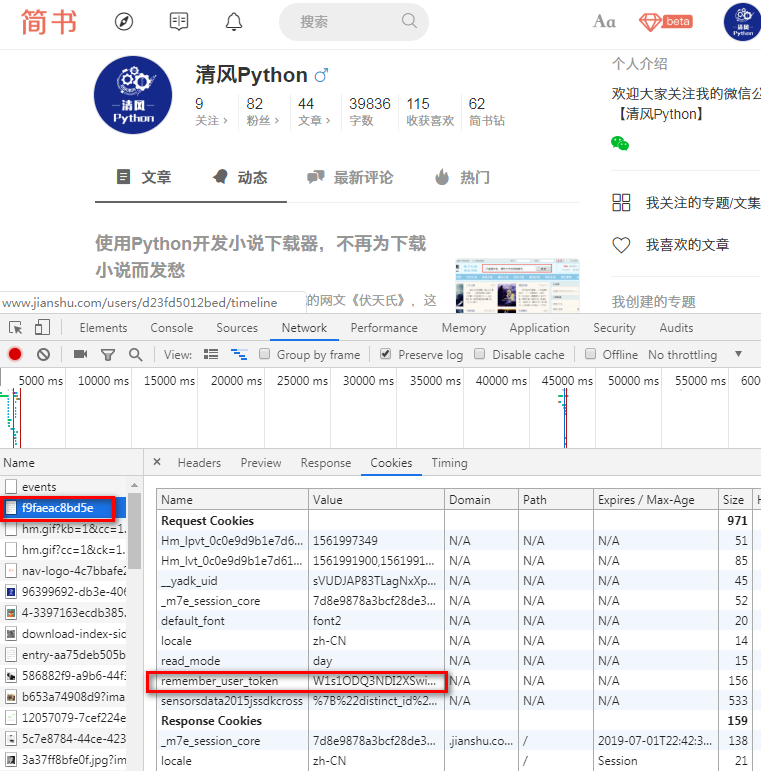Click the Jianshu logo
This screenshot has height=771, width=761.
pyautogui.click(x=49, y=22)
